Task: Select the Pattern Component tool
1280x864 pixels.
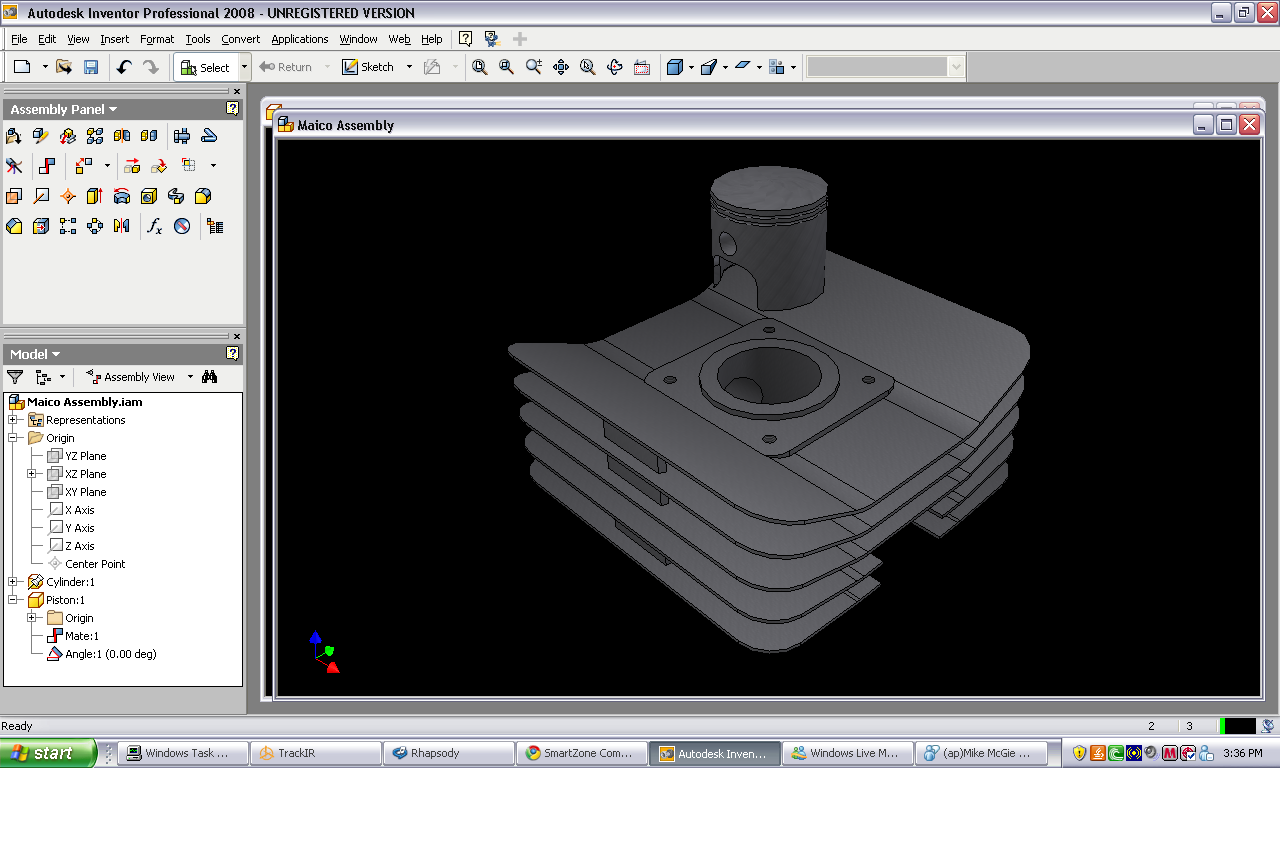Action: [x=95, y=136]
